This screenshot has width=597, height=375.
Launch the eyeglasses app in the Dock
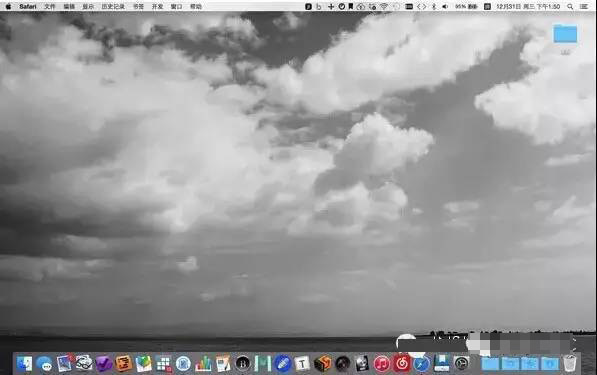84,363
